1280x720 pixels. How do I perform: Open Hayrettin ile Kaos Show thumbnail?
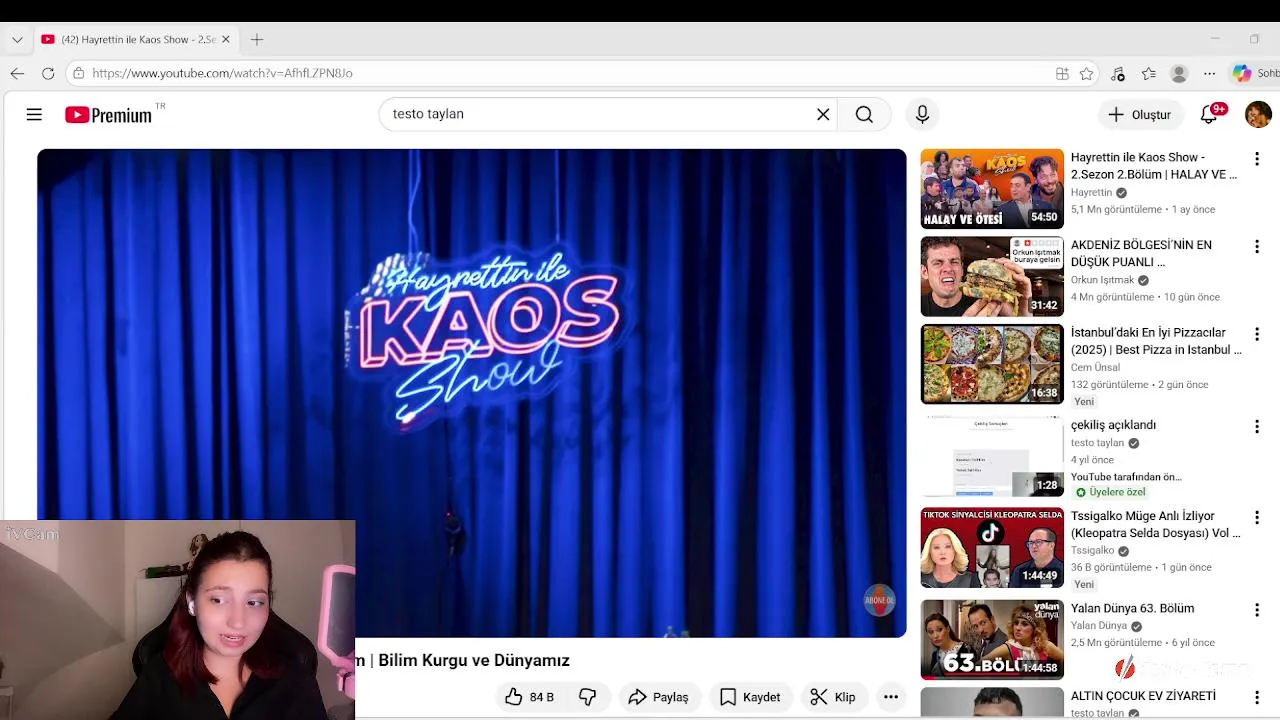click(992, 189)
